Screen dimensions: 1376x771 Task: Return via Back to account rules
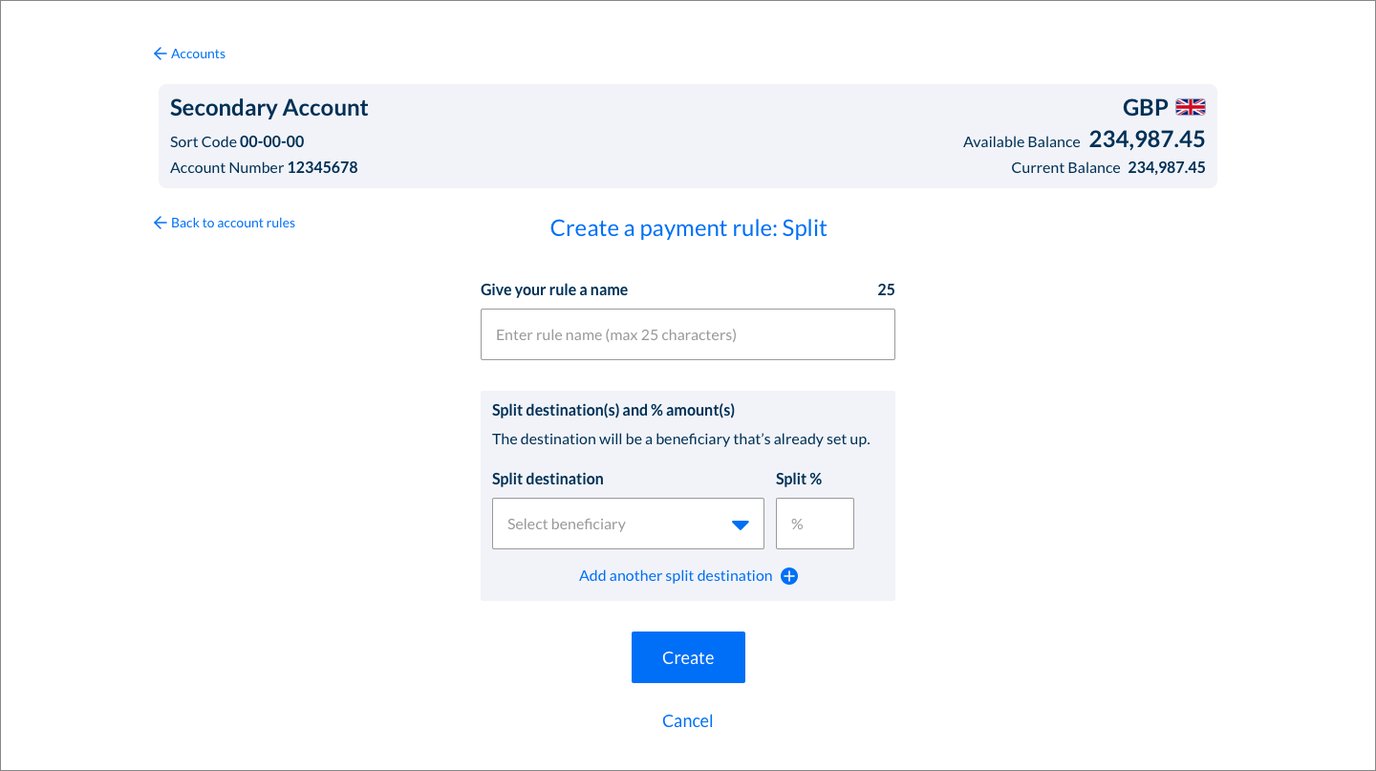click(233, 222)
